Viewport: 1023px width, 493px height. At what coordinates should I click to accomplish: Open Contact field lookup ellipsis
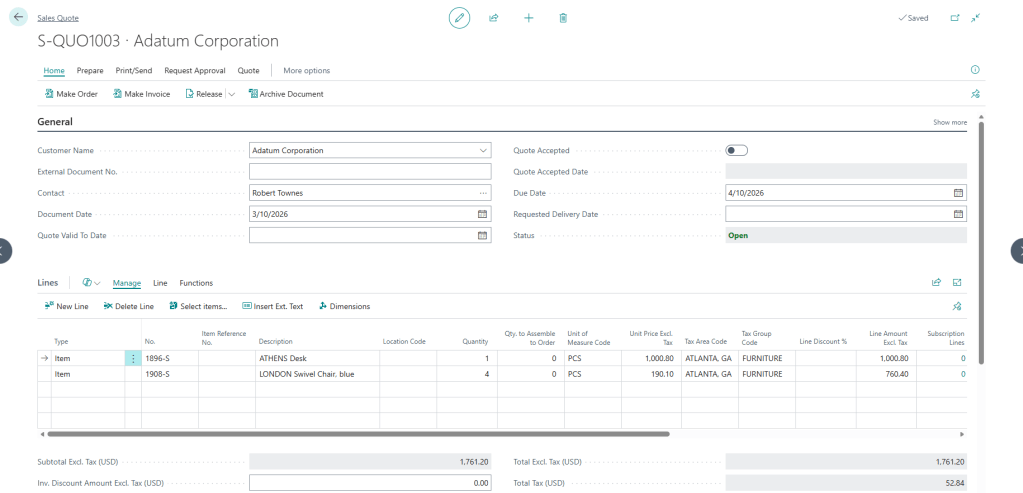[x=483, y=193]
